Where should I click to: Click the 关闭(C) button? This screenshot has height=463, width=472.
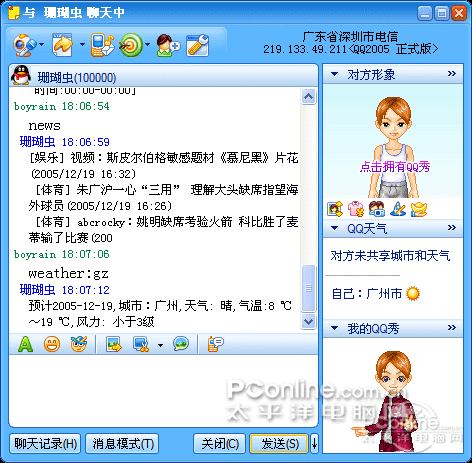pyautogui.click(x=220, y=444)
